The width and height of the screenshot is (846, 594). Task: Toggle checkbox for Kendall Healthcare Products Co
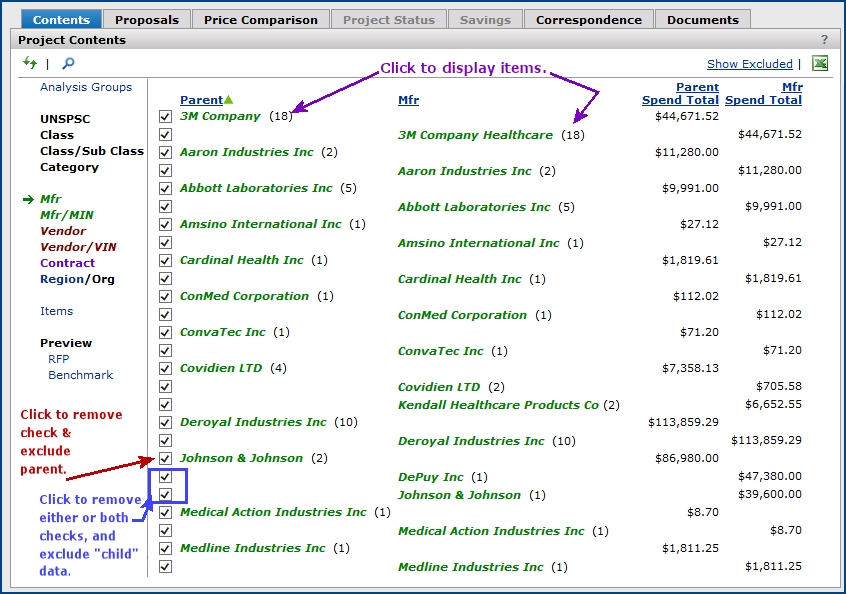pos(165,404)
